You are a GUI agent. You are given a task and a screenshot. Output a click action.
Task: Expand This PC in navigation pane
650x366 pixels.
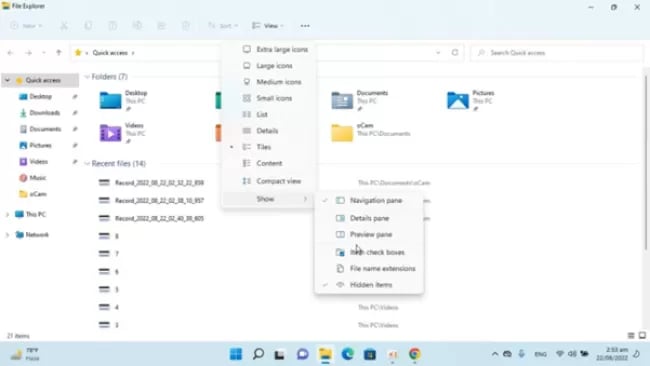click(7, 214)
